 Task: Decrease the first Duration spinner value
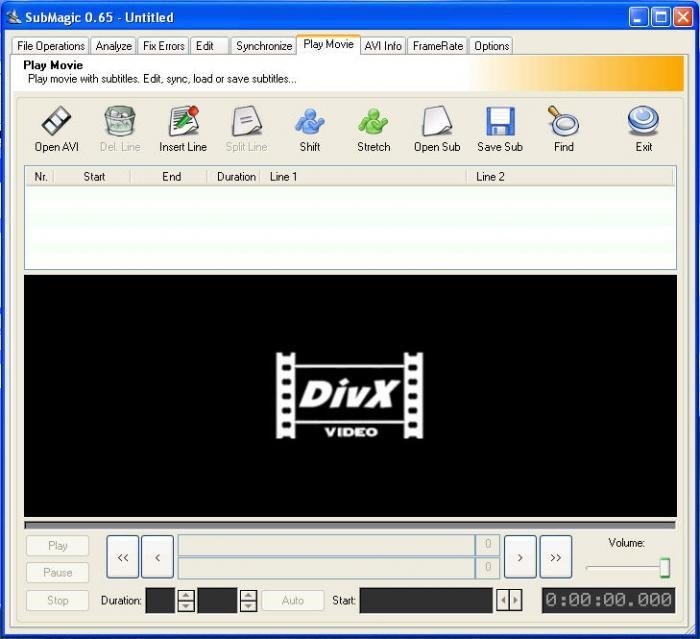186,606
